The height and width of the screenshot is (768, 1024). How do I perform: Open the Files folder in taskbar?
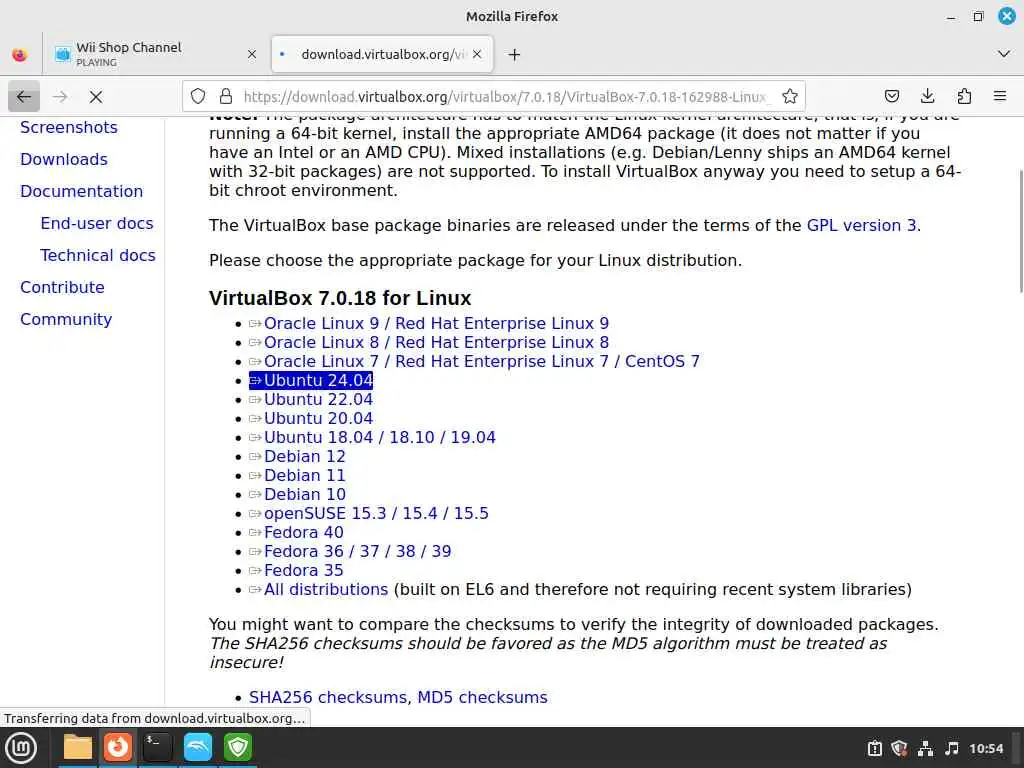tap(78, 747)
